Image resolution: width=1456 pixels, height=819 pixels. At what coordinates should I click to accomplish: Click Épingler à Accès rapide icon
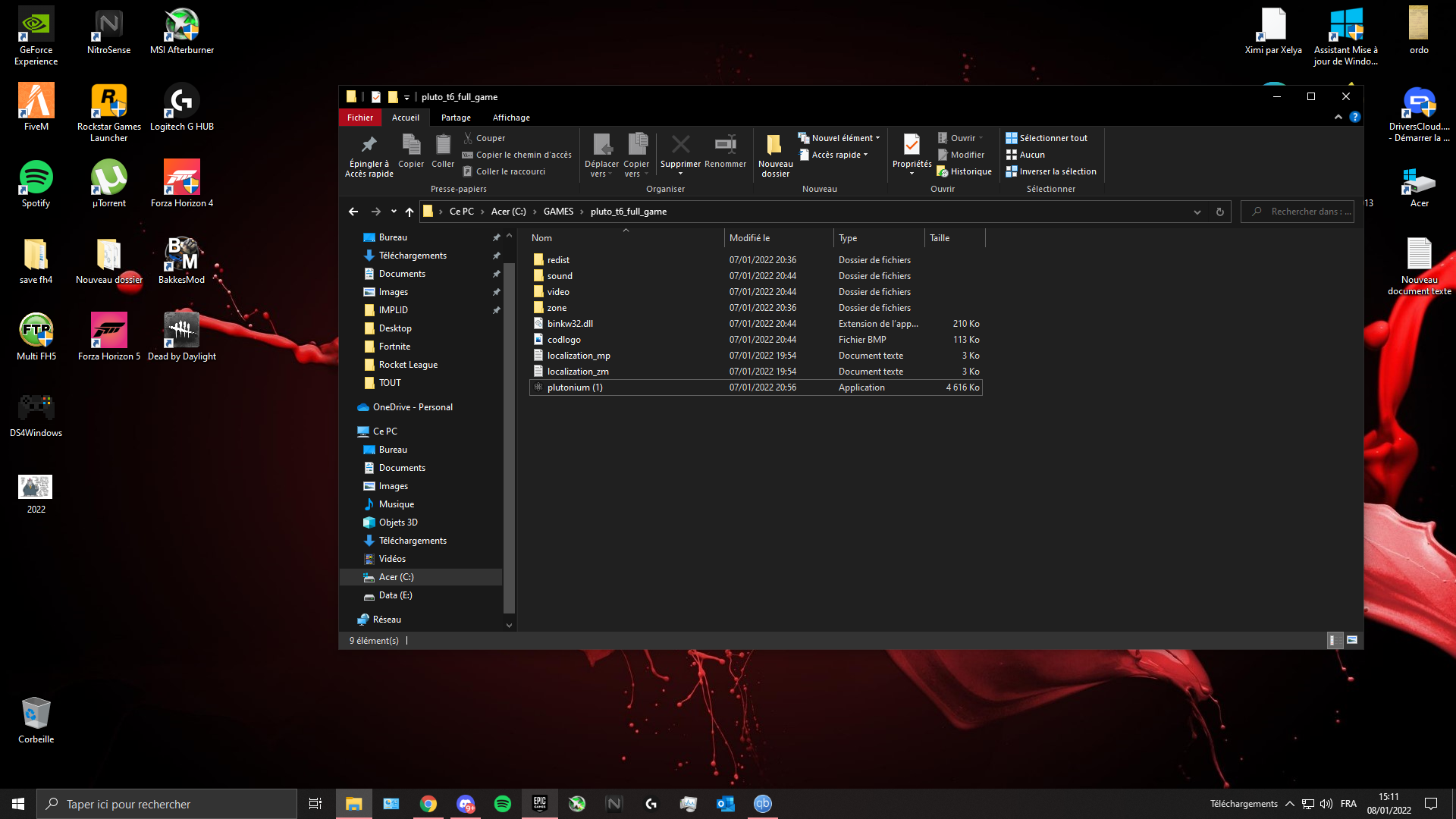tap(369, 144)
